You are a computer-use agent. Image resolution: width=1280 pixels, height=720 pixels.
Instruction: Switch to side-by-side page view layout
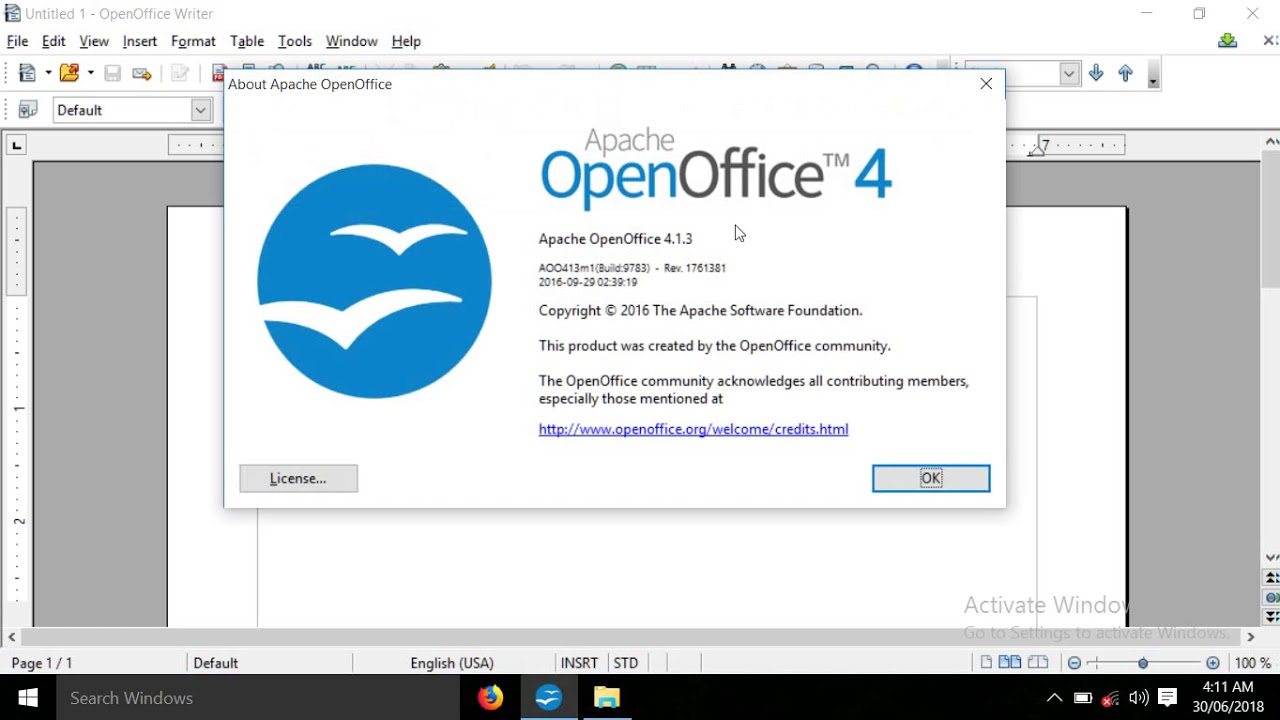(x=1010, y=662)
